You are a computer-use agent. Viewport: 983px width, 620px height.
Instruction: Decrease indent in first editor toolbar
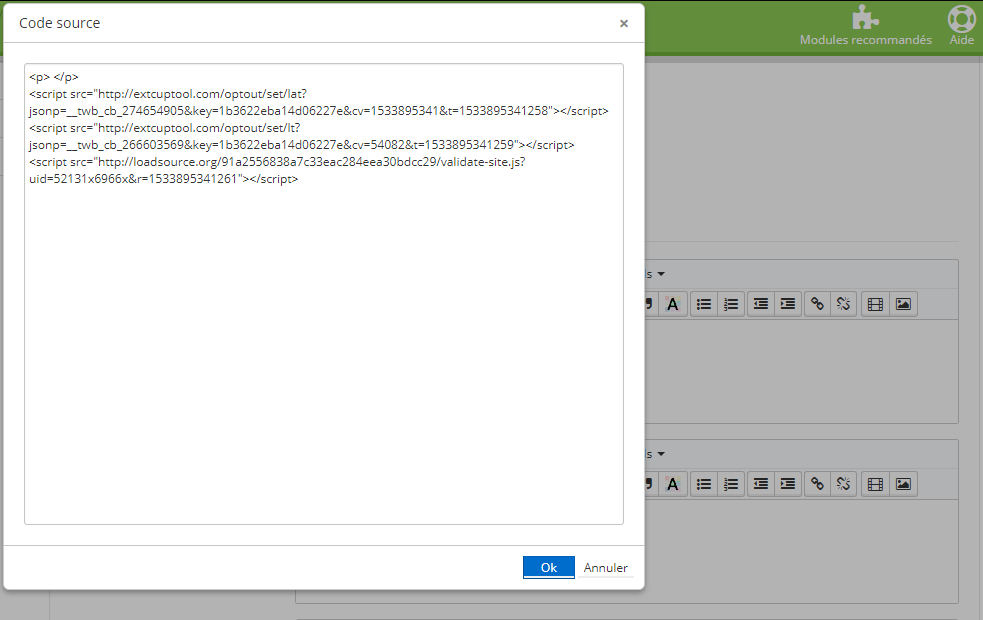click(761, 305)
